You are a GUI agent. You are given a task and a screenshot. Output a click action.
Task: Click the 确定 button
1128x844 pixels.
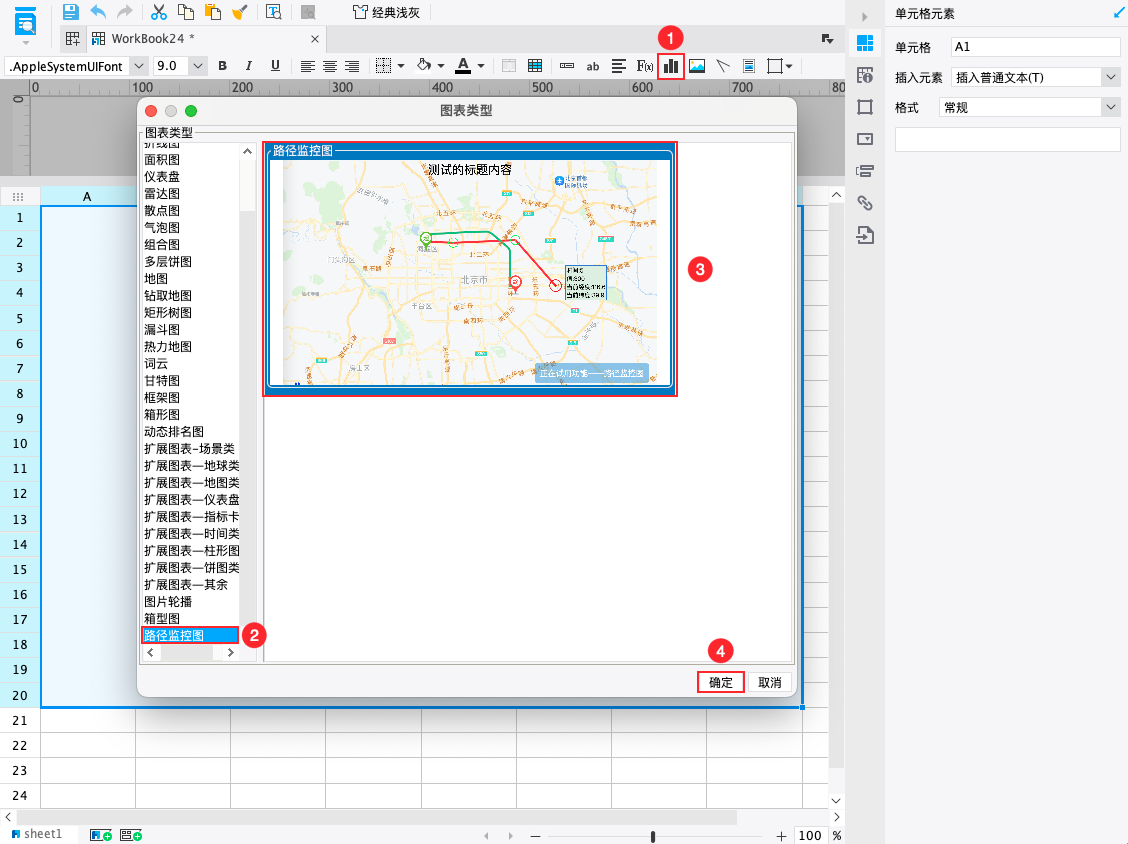[721, 682]
